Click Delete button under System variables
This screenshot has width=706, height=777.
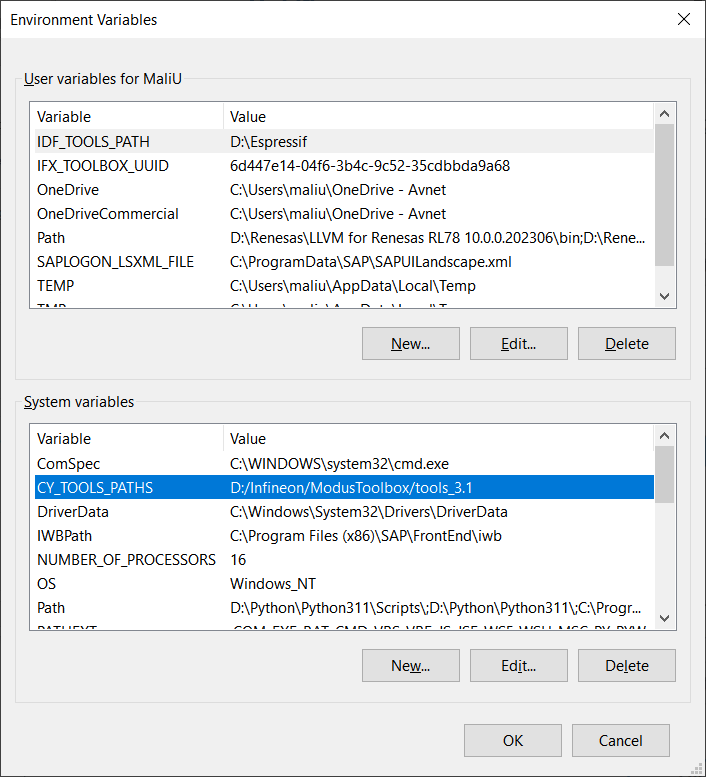pyautogui.click(x=626, y=665)
